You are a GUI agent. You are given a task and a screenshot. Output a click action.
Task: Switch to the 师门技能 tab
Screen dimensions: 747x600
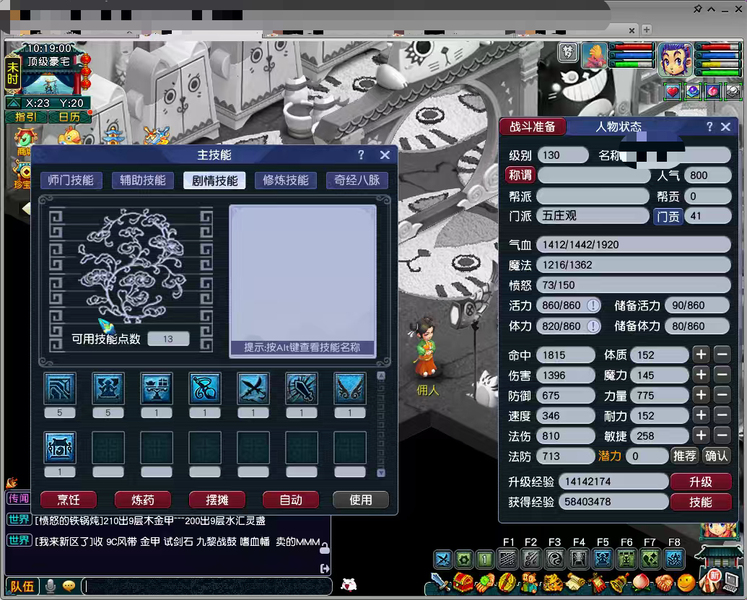click(71, 180)
